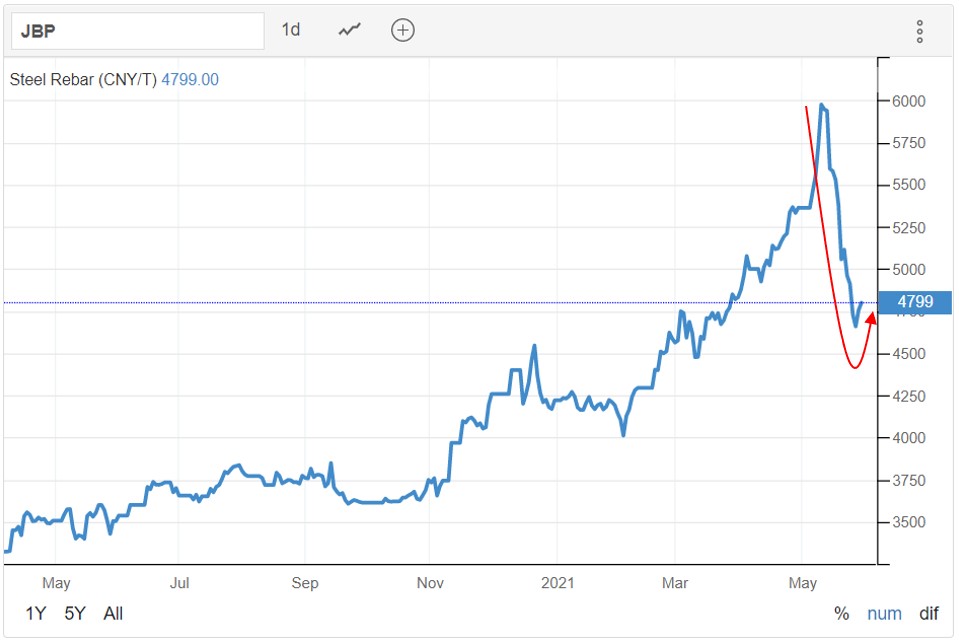Click the 2021 label on time axis
The height and width of the screenshot is (643, 959).
553,582
